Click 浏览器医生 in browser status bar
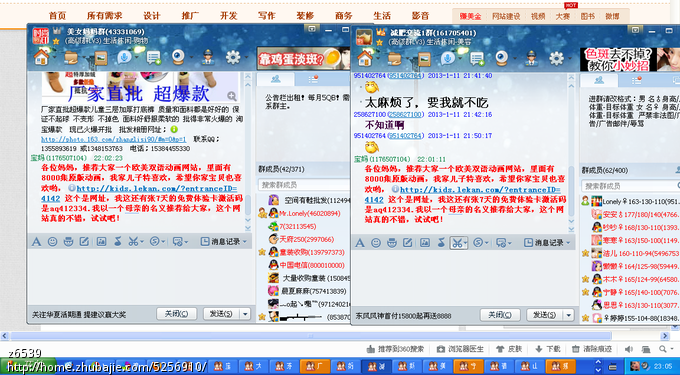Image resolution: width=680 pixels, height=375 pixels. [x=460, y=349]
